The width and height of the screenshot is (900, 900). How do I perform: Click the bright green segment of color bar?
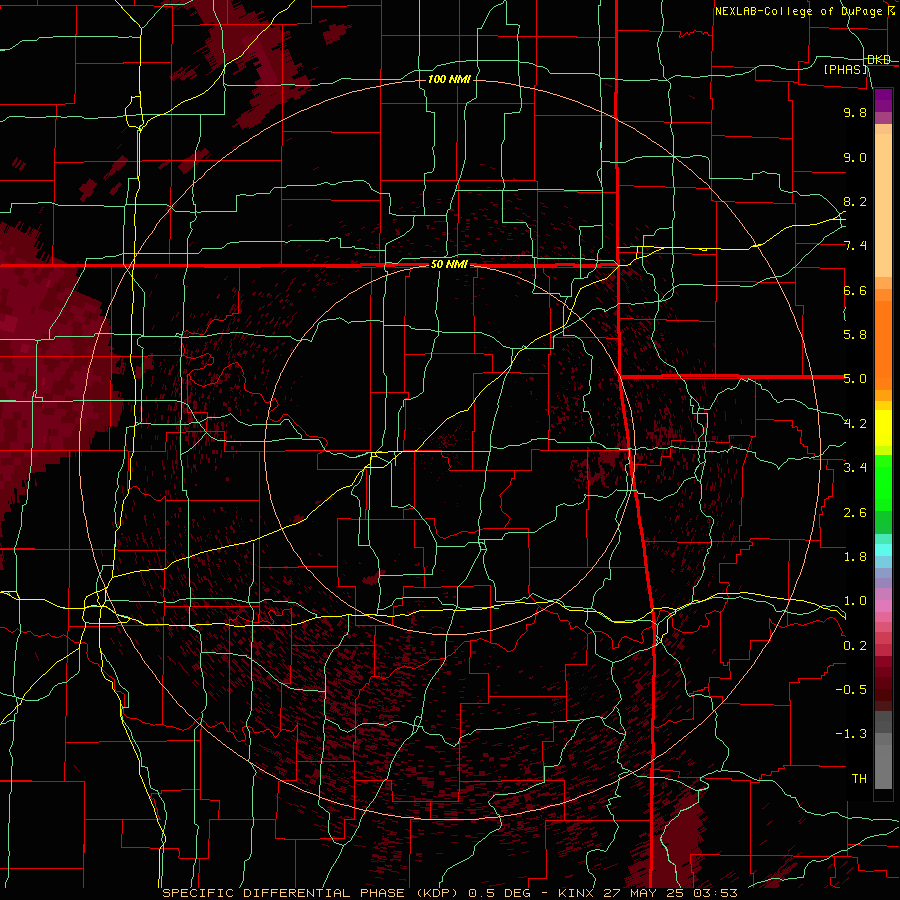pos(883,483)
